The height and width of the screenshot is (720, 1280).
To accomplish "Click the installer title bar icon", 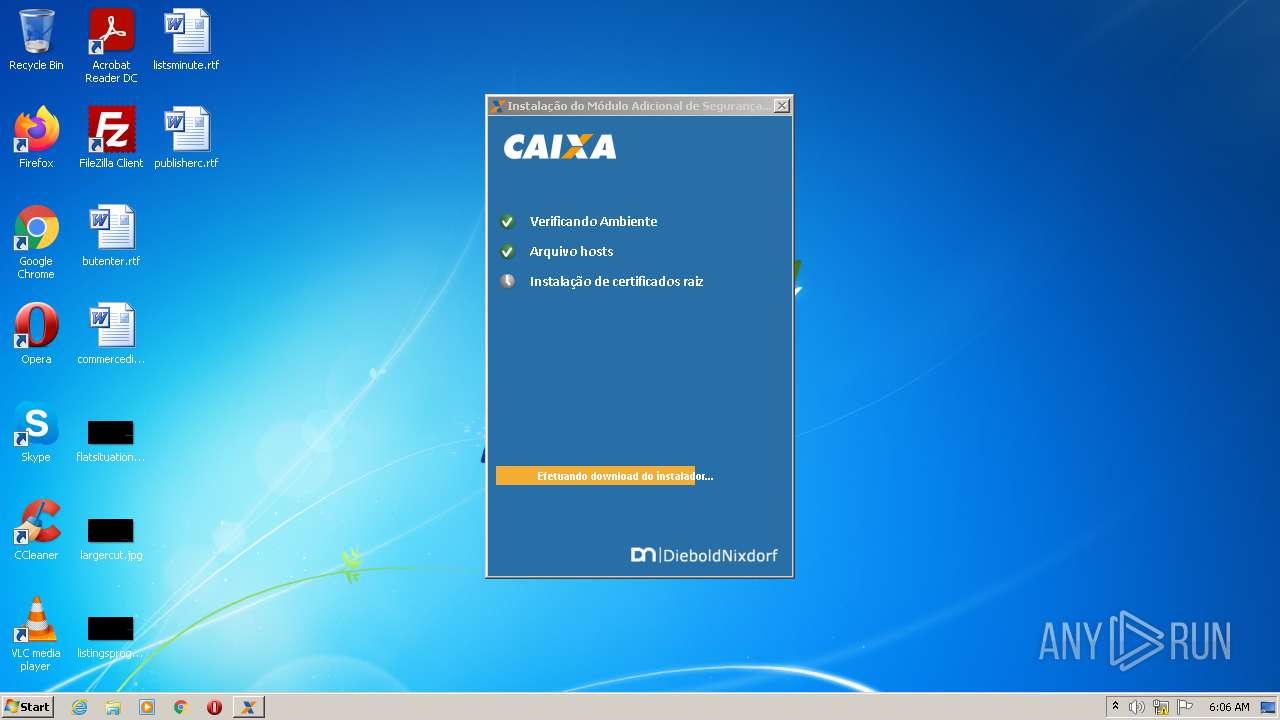I will pyautogui.click(x=497, y=105).
